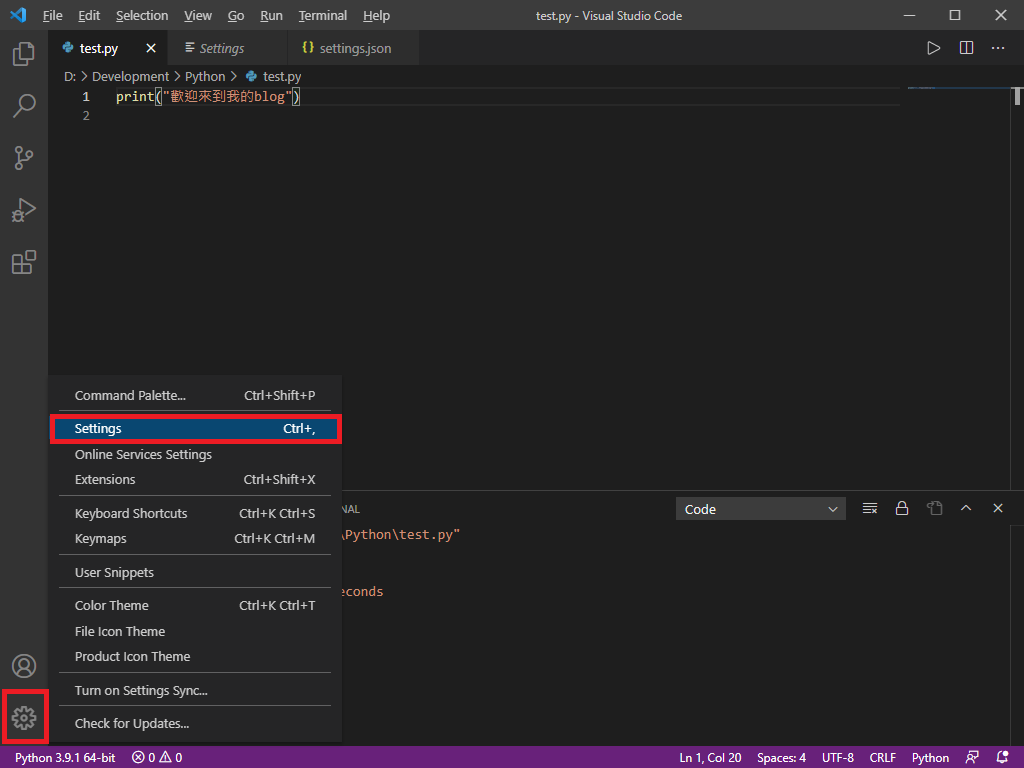Choose User Snippets menu entry
Viewport: 1024px width, 768px height.
pos(195,573)
